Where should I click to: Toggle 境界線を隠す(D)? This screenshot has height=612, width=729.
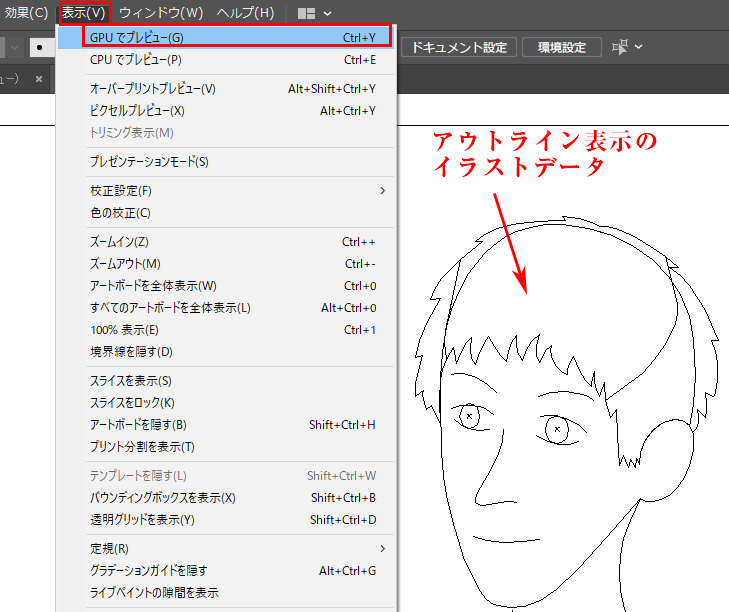(225, 352)
